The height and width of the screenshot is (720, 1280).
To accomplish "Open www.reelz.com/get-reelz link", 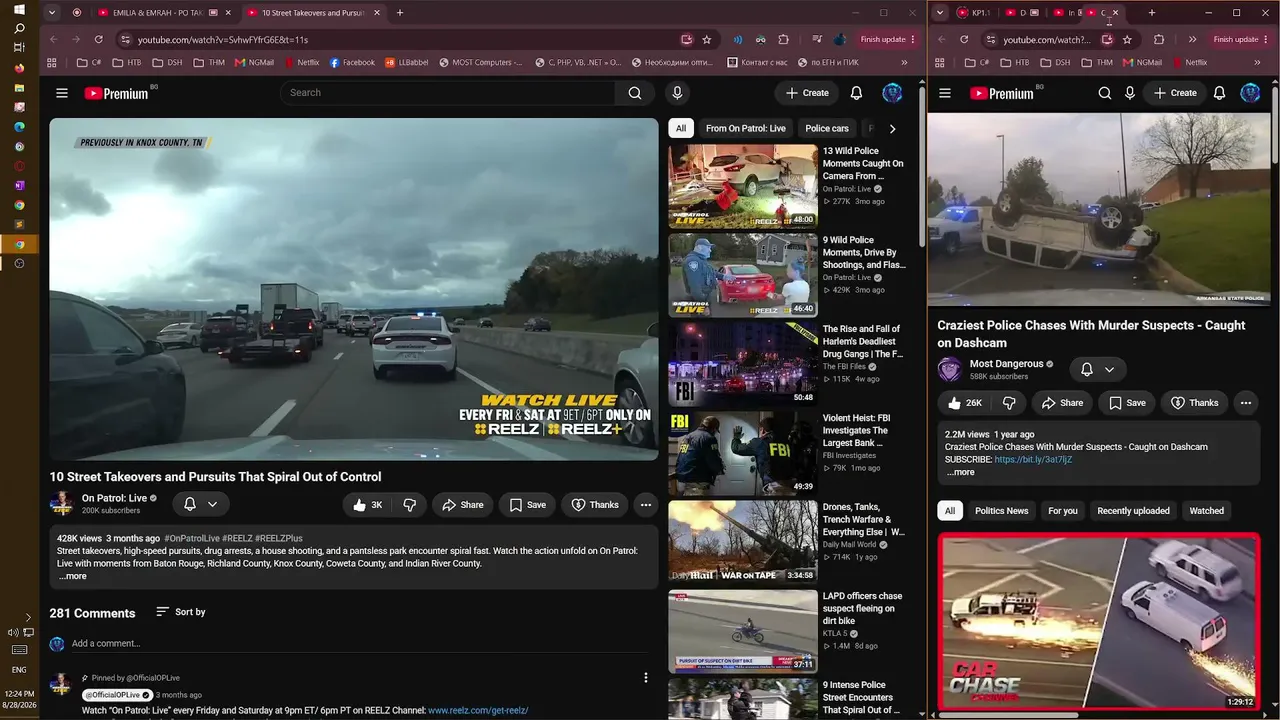I will pos(478,711).
